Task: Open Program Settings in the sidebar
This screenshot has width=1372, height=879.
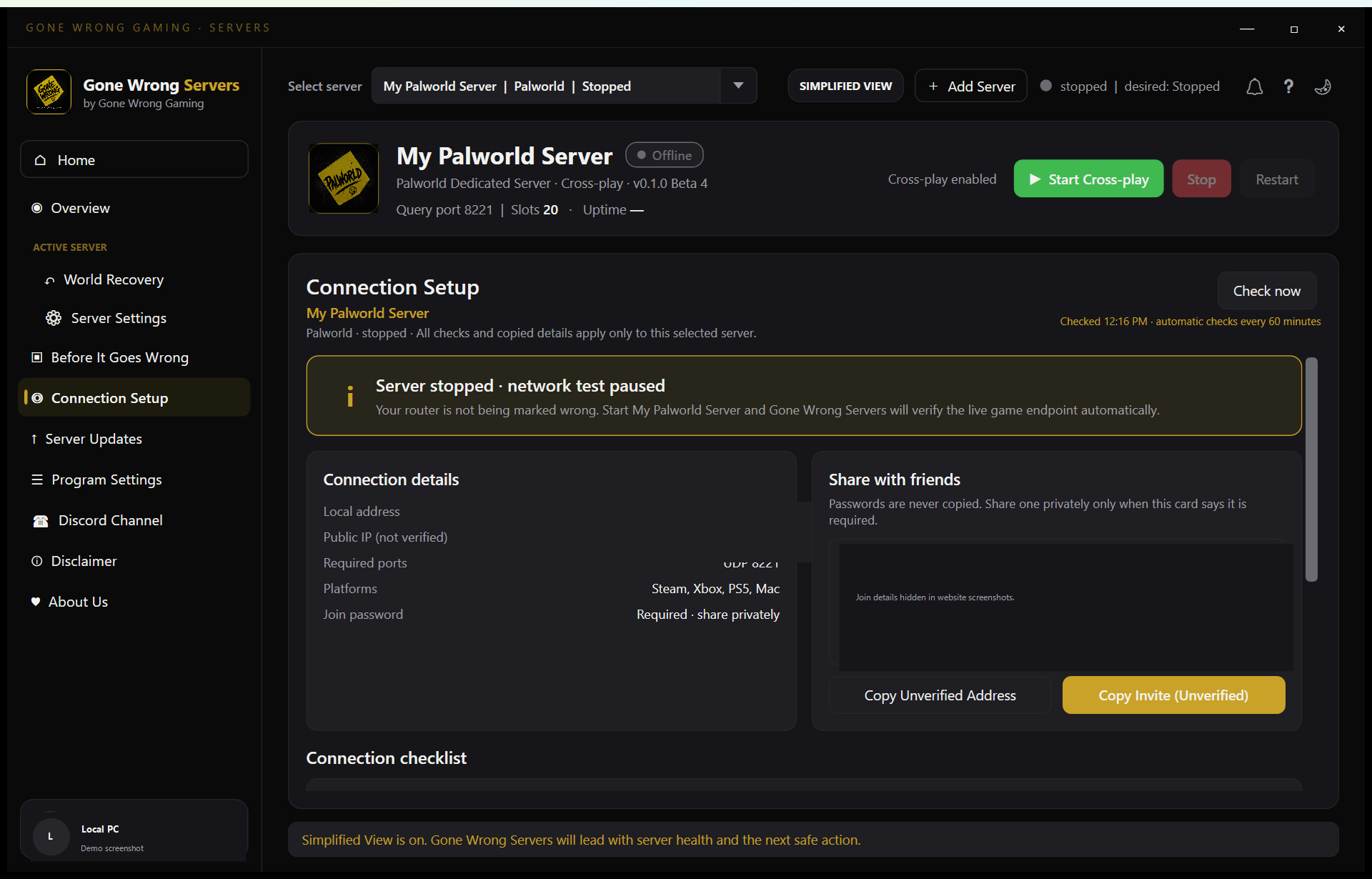Action: [x=134, y=480]
